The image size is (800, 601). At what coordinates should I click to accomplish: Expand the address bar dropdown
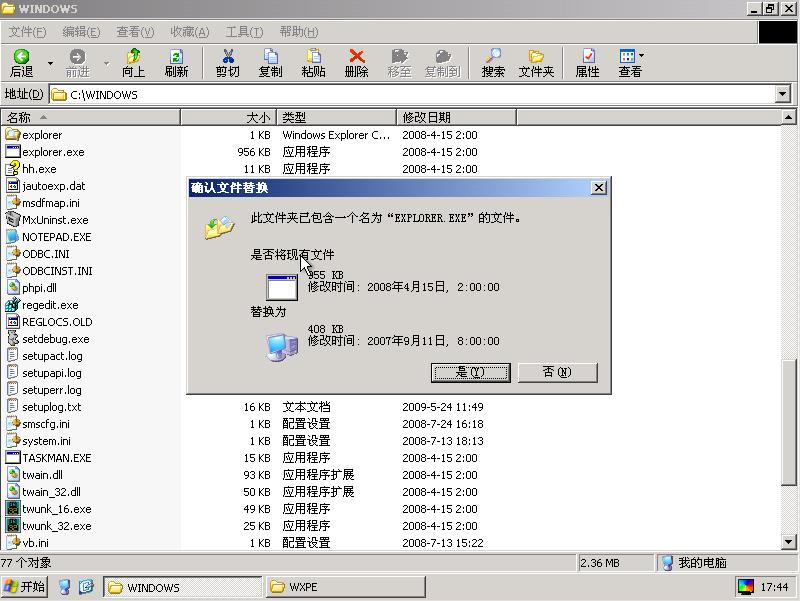click(x=783, y=94)
